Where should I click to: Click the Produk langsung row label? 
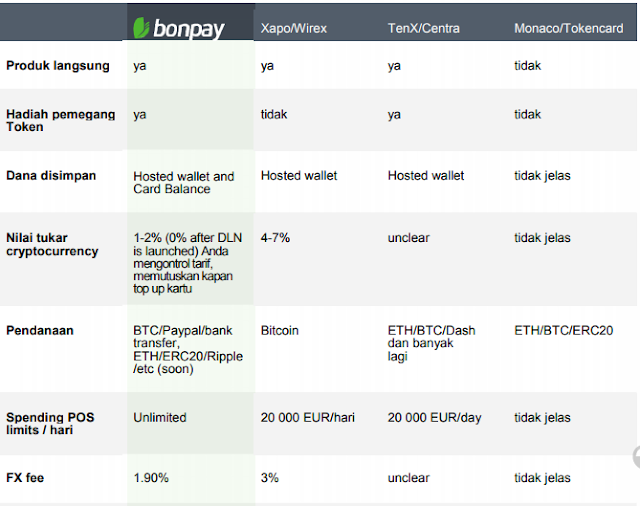click(58, 66)
